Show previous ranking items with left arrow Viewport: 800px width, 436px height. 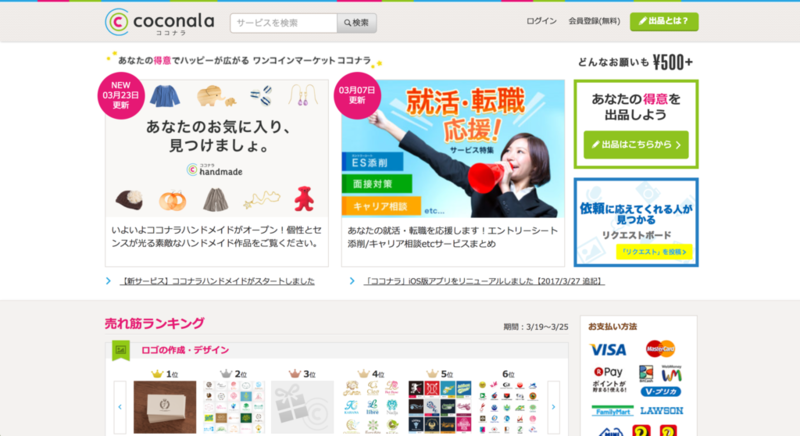coord(120,407)
